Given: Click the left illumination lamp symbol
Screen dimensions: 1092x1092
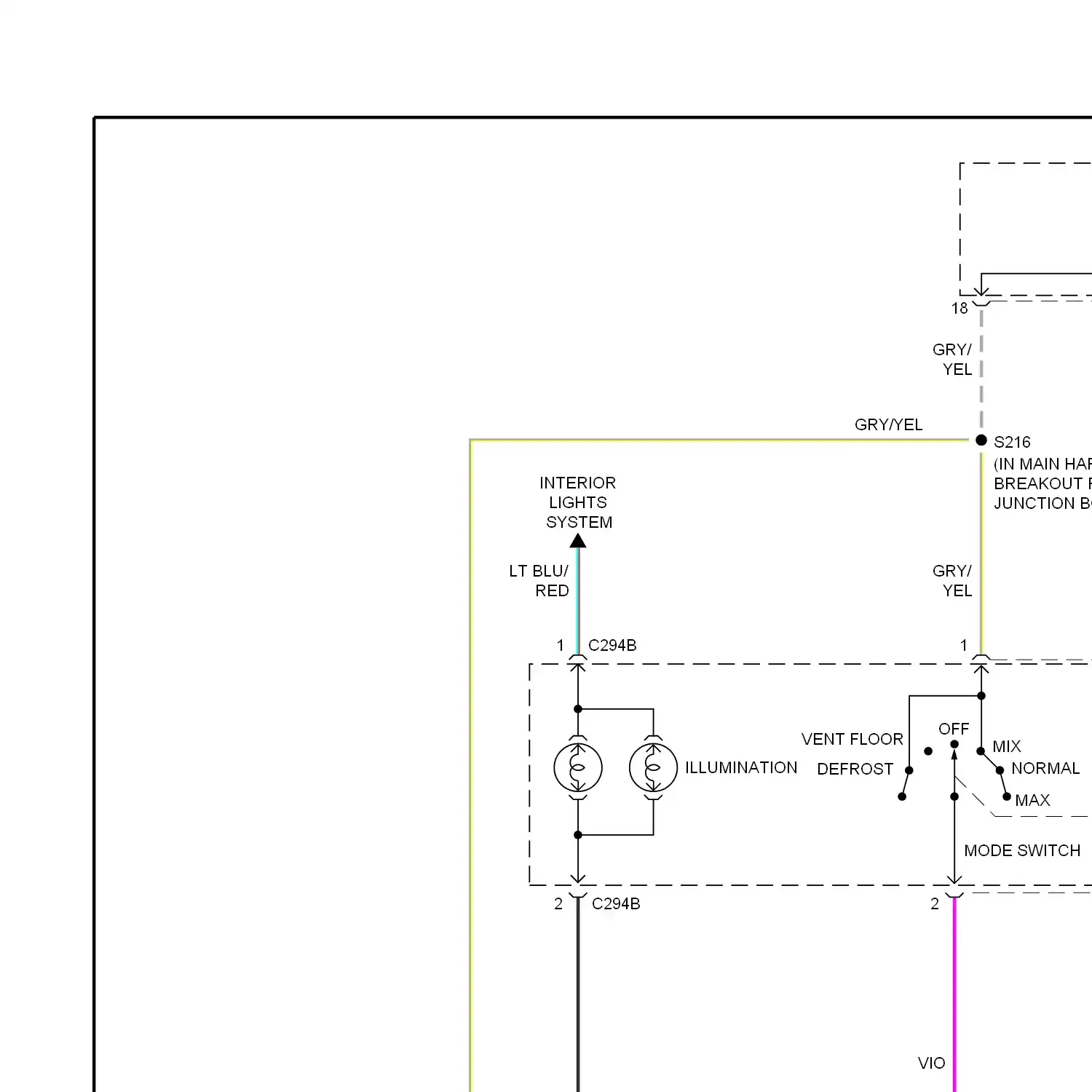Looking at the screenshot, I should pos(578,767).
